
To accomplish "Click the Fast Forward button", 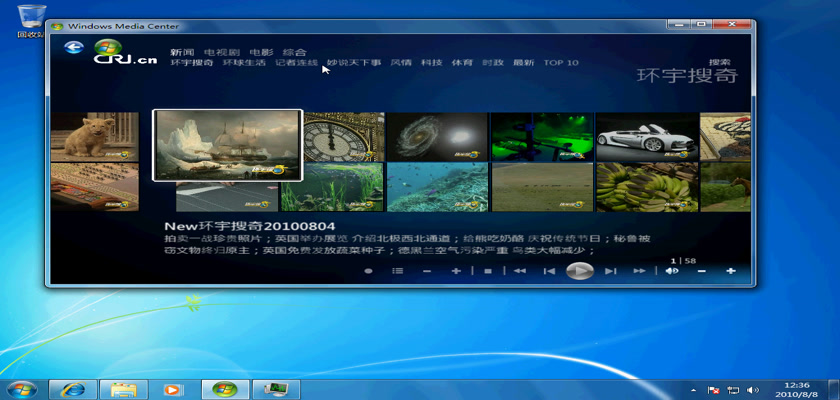I will (639, 271).
